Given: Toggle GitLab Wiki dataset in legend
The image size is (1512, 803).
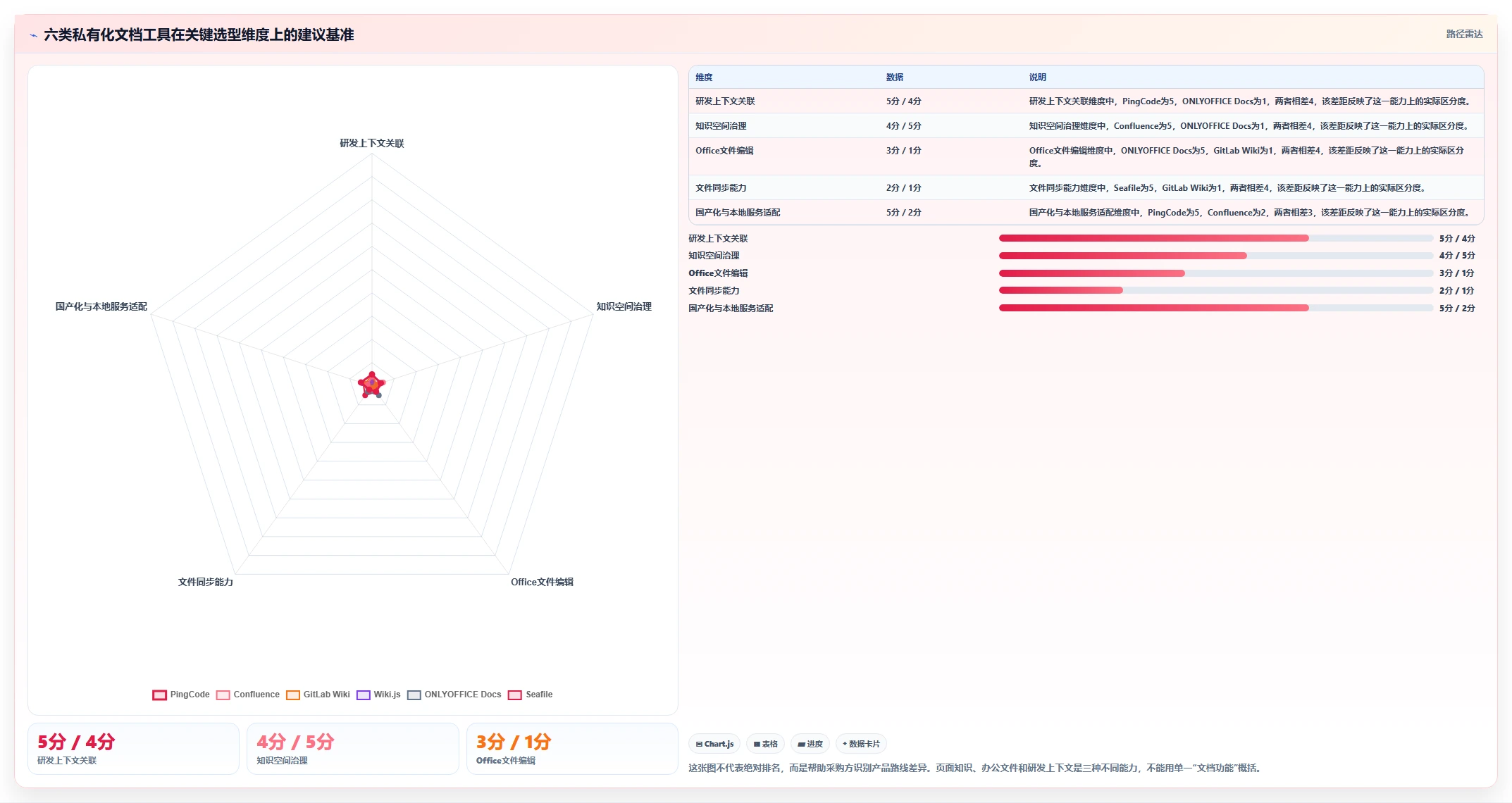Looking at the screenshot, I should tap(318, 695).
